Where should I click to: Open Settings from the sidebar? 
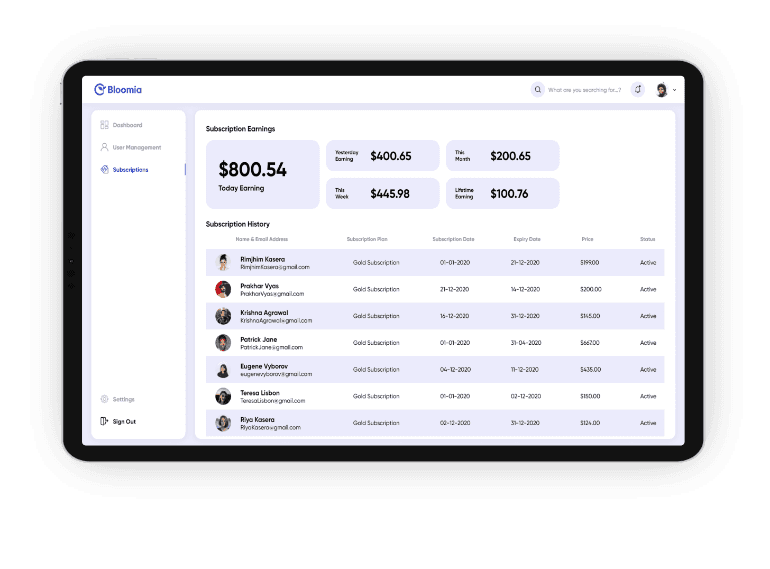pos(123,399)
